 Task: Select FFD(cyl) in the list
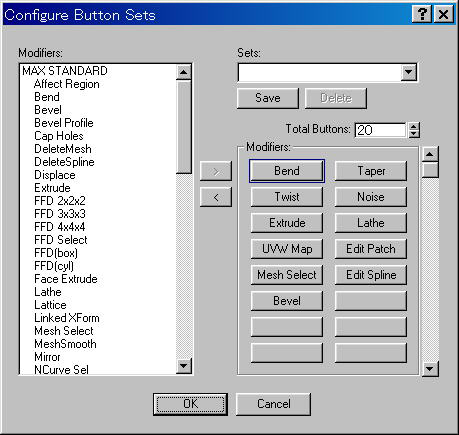point(54,266)
